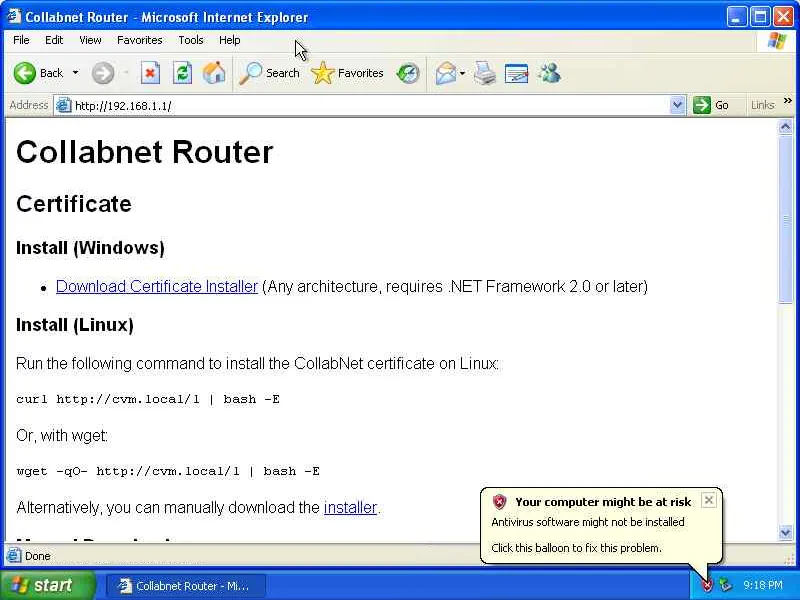
Task: Click the clock showing 9:18 PM
Action: (763, 585)
